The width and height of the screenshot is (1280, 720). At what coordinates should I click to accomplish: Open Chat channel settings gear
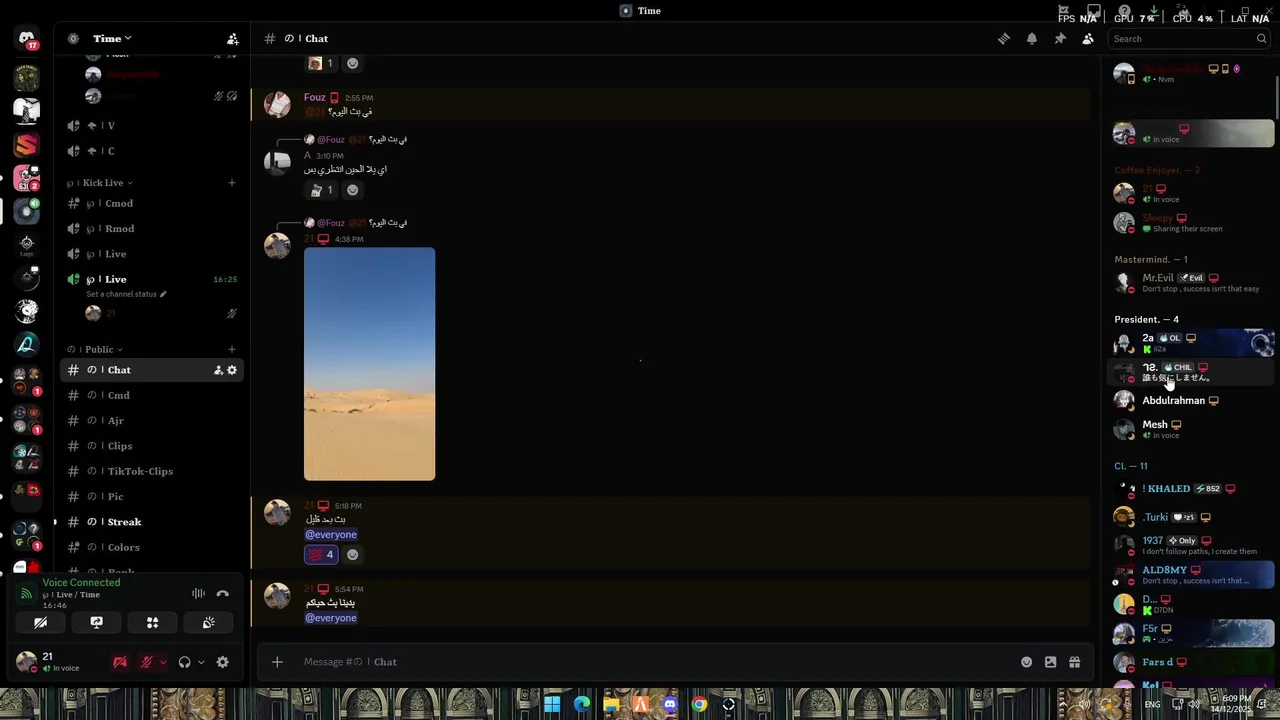[x=232, y=370]
